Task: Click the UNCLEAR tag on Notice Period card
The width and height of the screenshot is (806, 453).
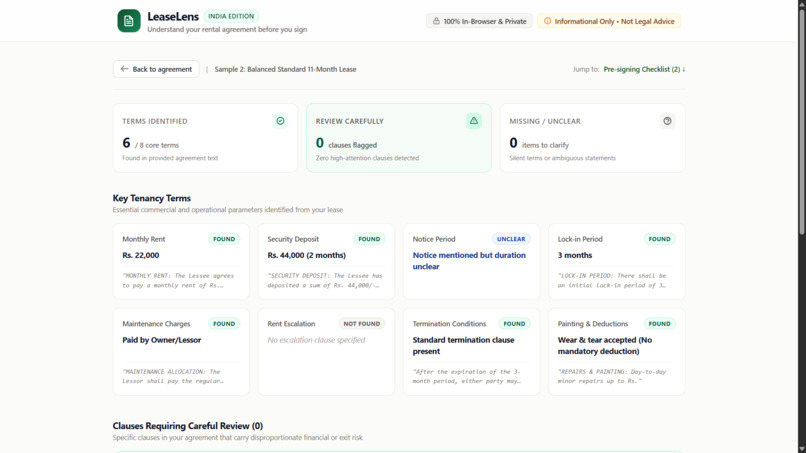Action: 511,239
